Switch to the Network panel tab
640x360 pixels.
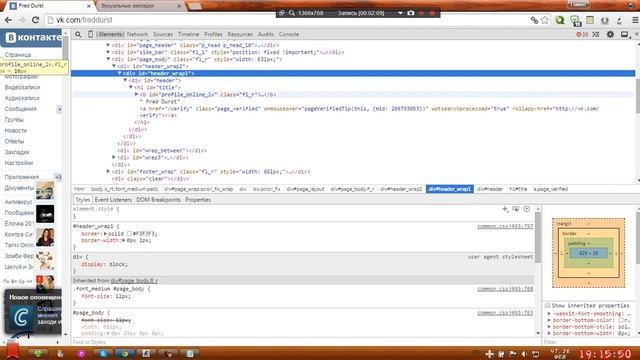137,34
